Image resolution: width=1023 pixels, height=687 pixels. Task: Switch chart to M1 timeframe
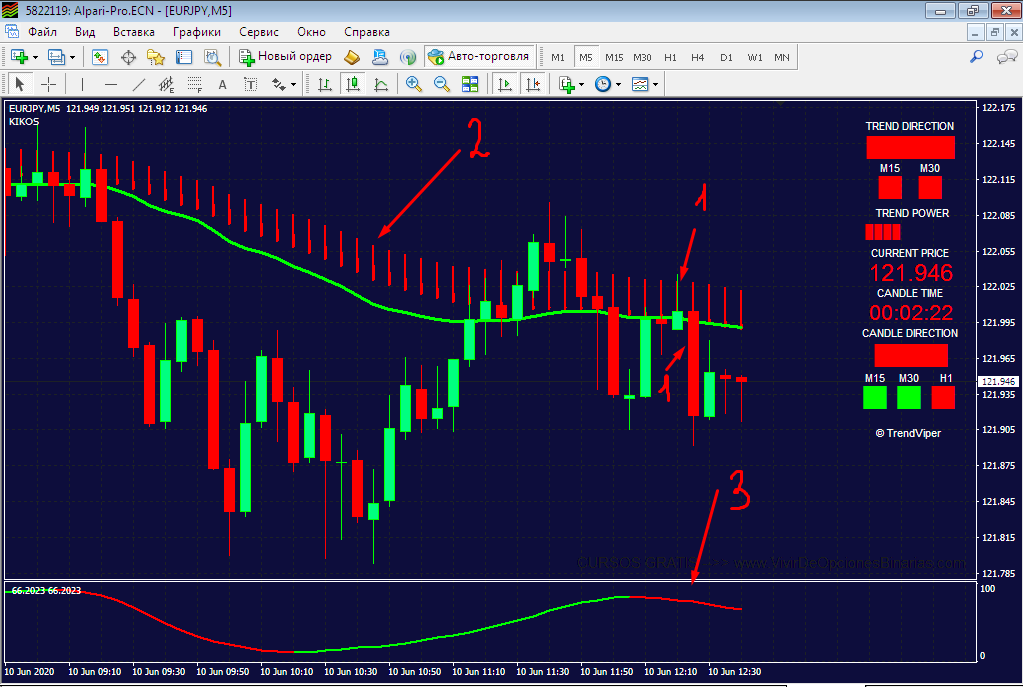tap(558, 57)
